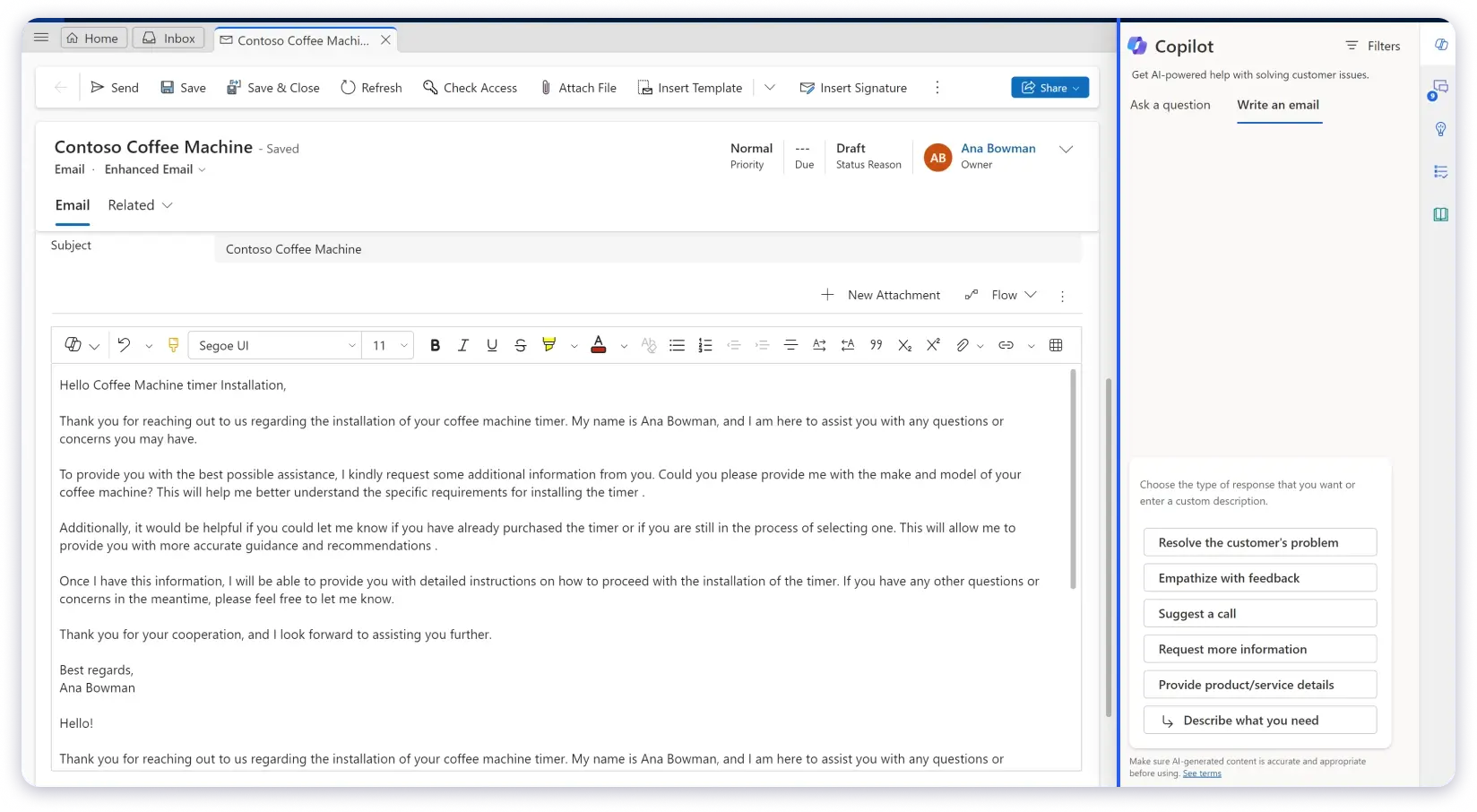
Task: Close the Contoso Coffee Machine tab
Action: (x=385, y=39)
